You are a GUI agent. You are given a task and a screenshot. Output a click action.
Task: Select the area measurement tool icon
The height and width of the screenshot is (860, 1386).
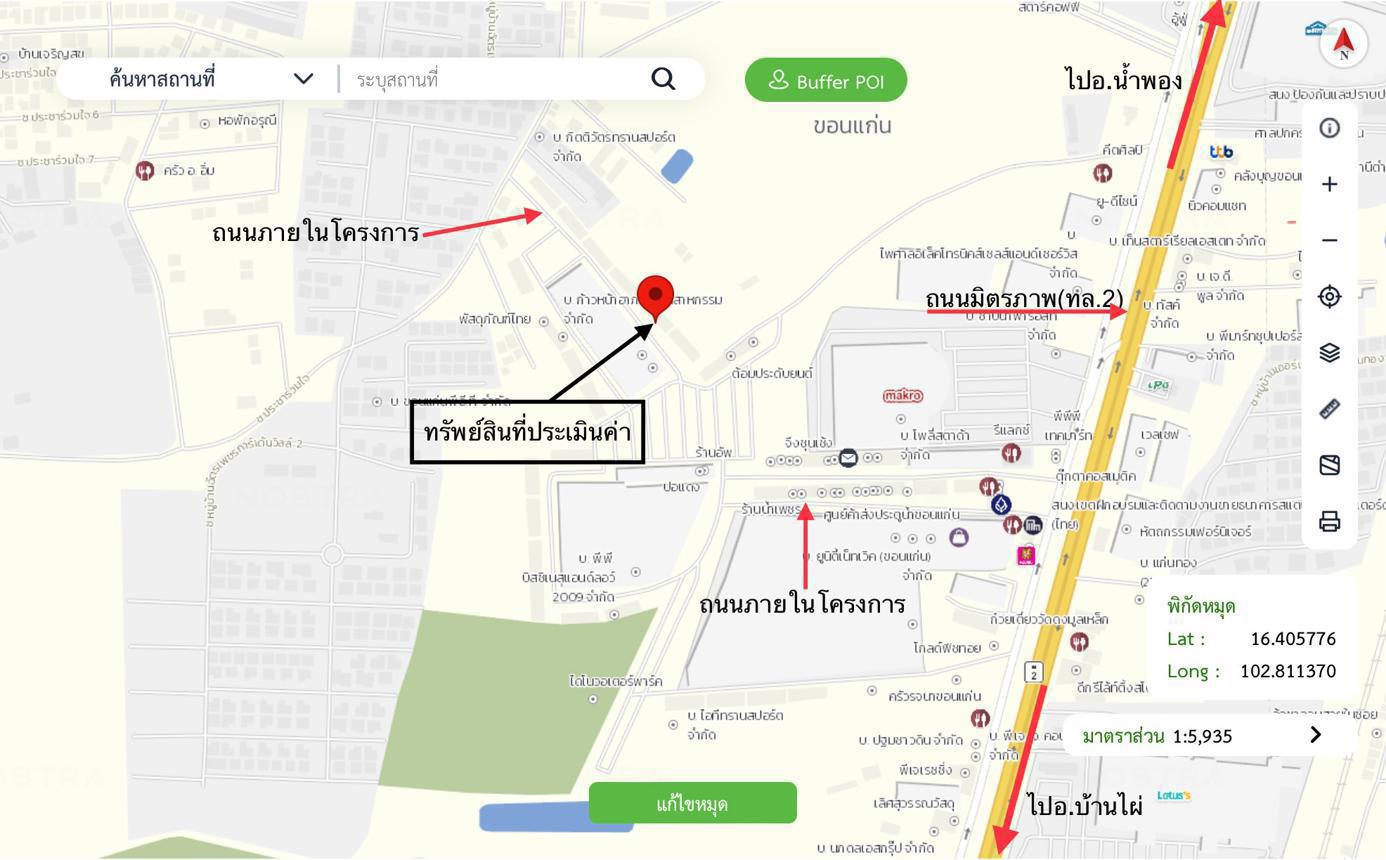(x=1329, y=465)
